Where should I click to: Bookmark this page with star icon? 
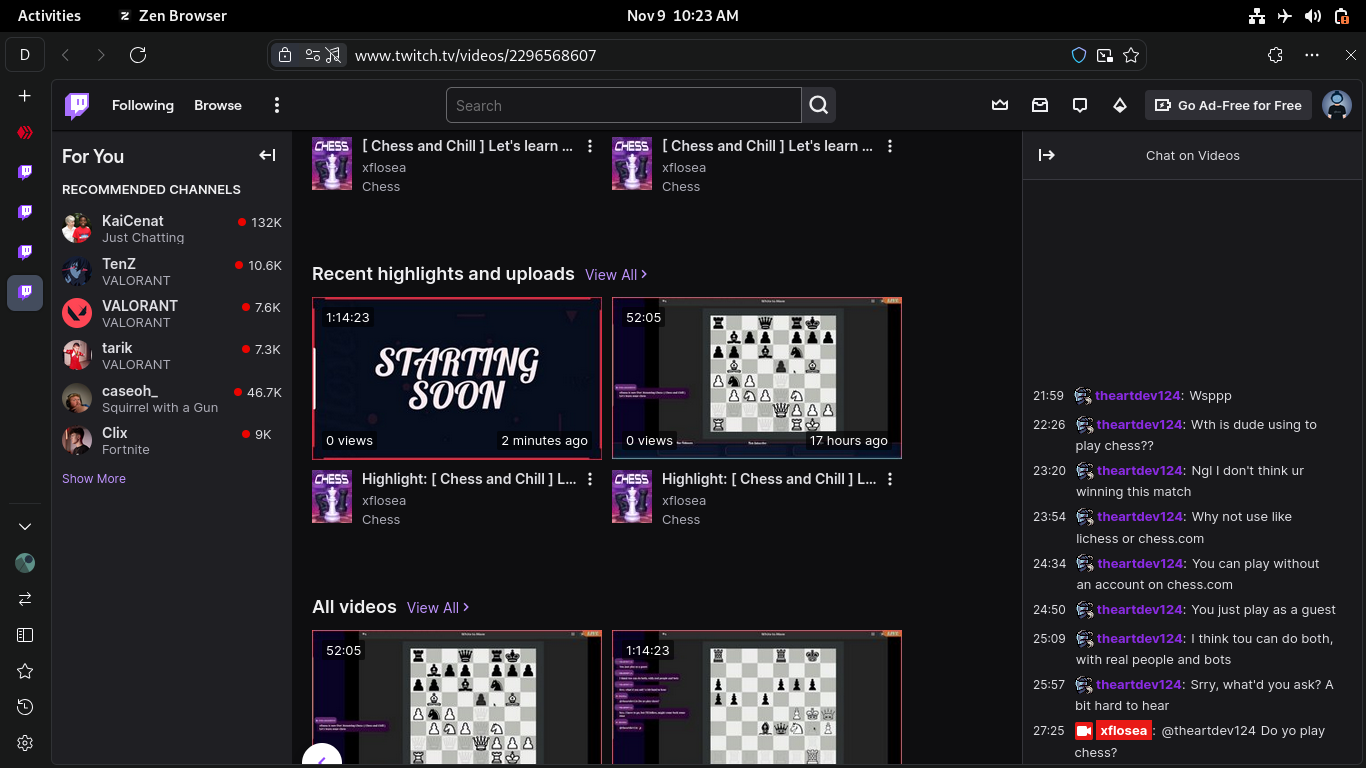pos(1131,55)
